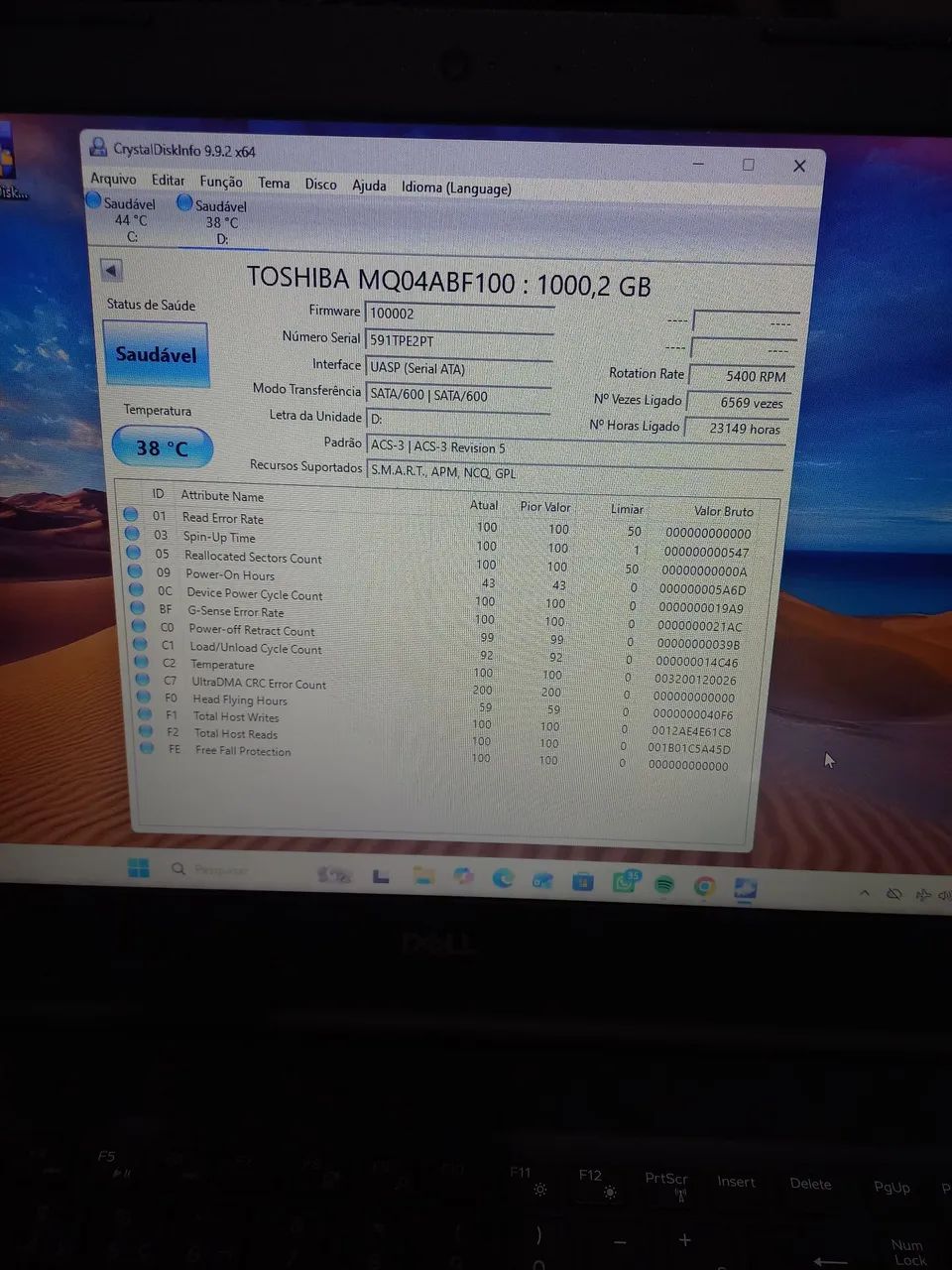Click the previous disk arrow button
952x1270 pixels.
[111, 270]
